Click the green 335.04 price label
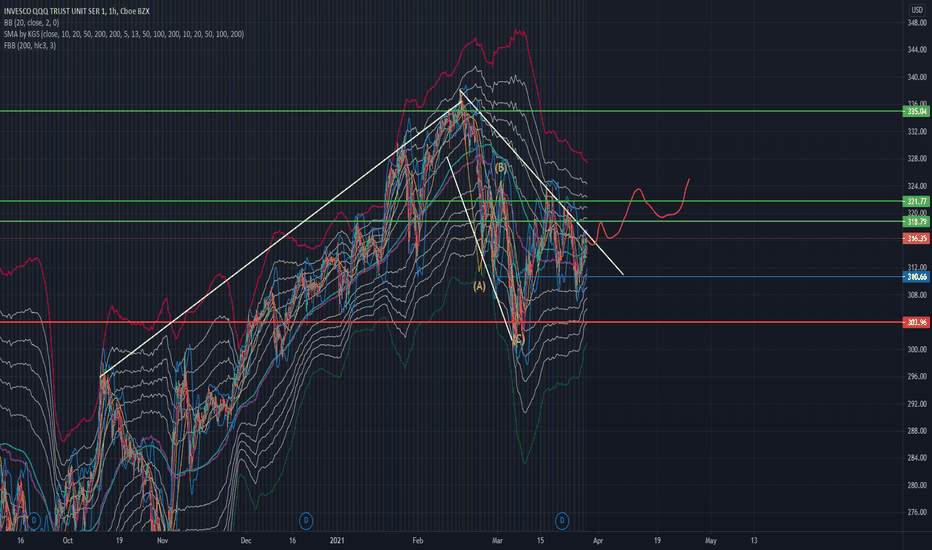This screenshot has width=932, height=550. (x=916, y=111)
